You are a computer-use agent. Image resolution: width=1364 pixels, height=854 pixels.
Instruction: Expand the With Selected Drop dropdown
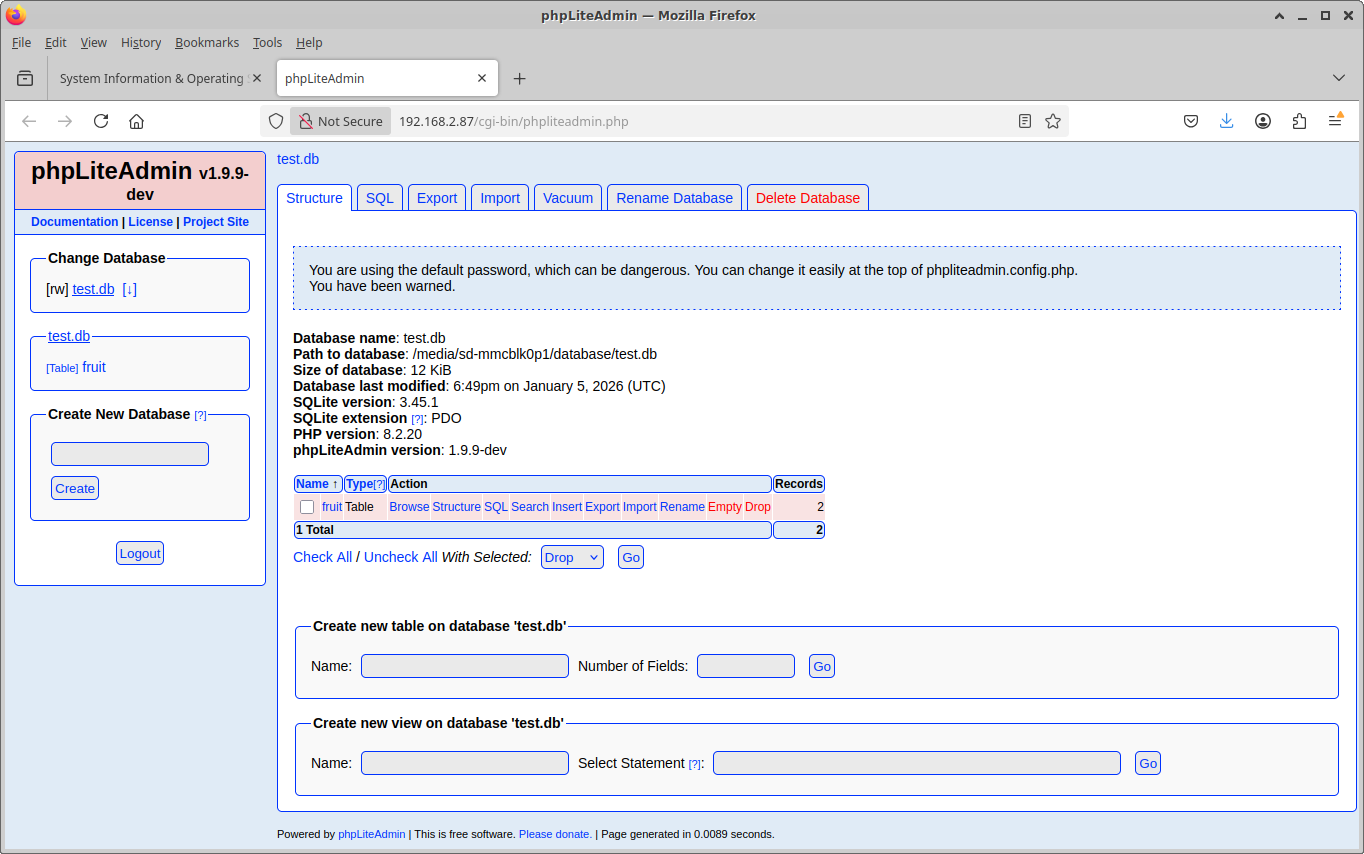572,557
